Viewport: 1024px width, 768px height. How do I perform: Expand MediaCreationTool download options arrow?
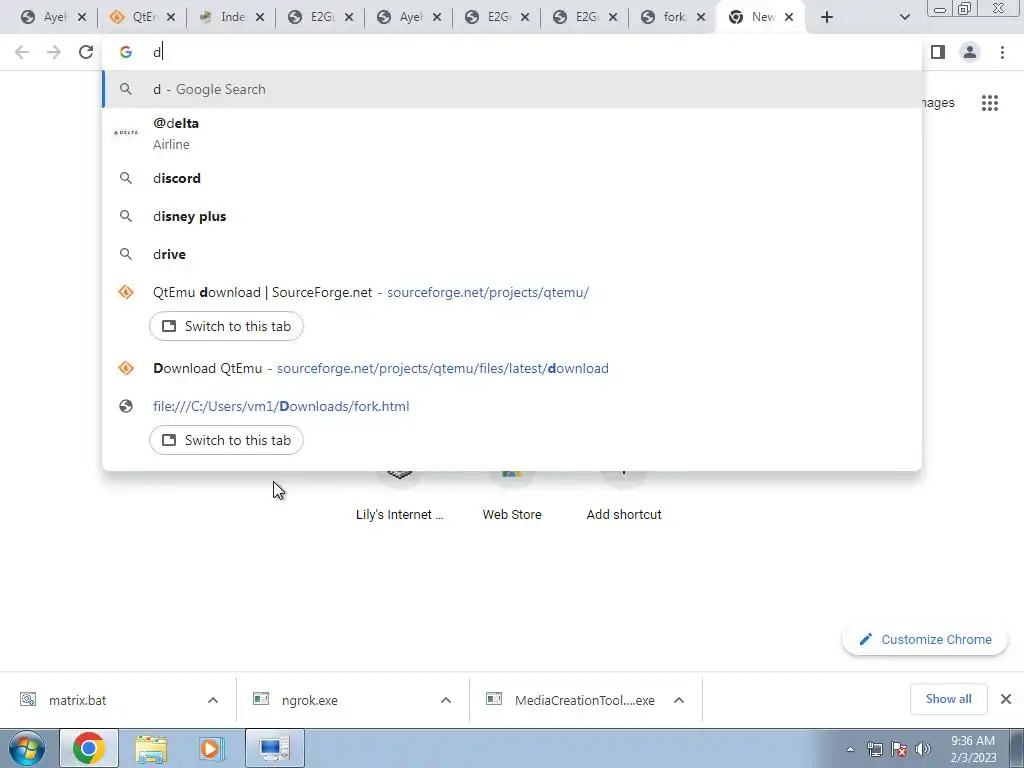679,700
